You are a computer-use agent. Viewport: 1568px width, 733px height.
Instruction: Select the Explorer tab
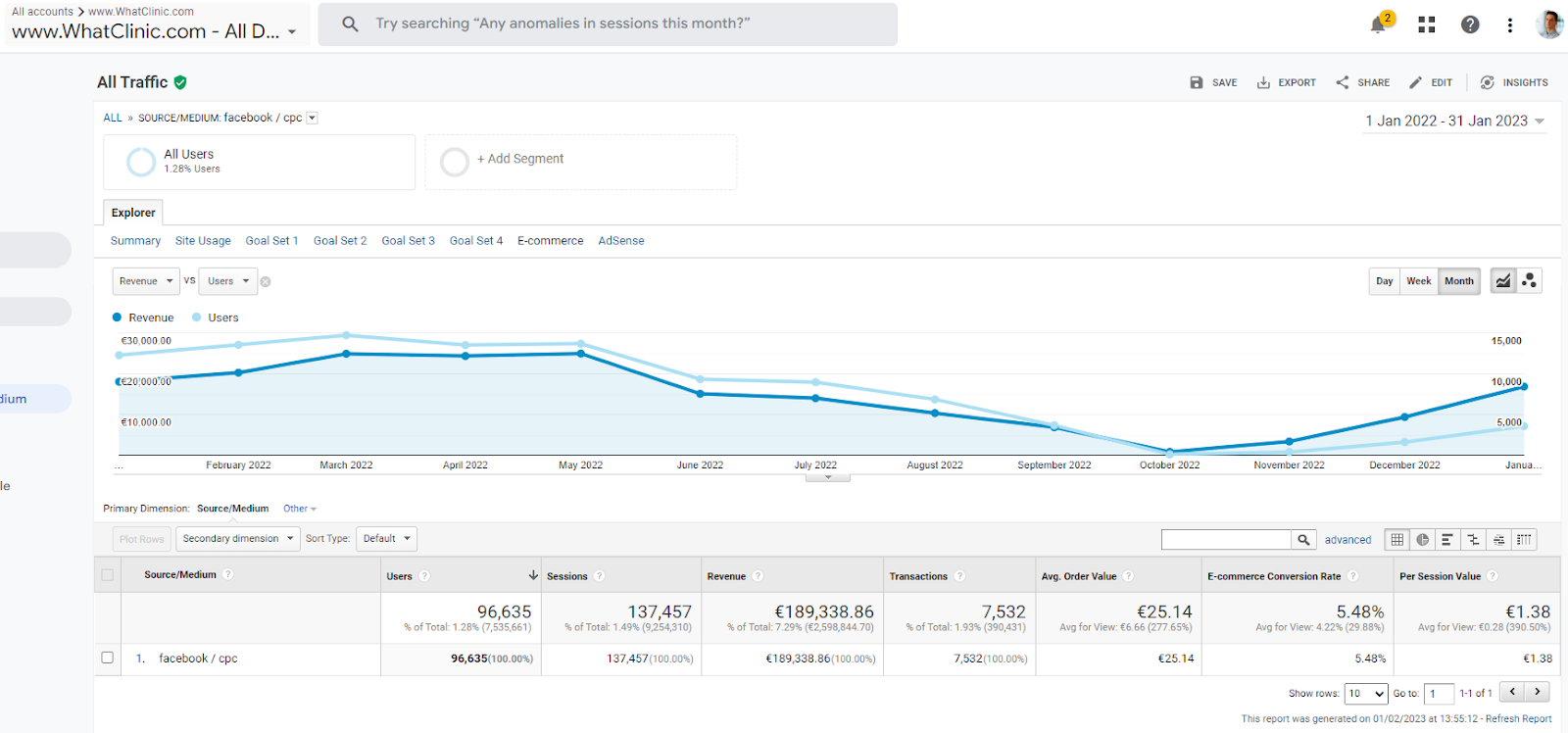point(133,213)
